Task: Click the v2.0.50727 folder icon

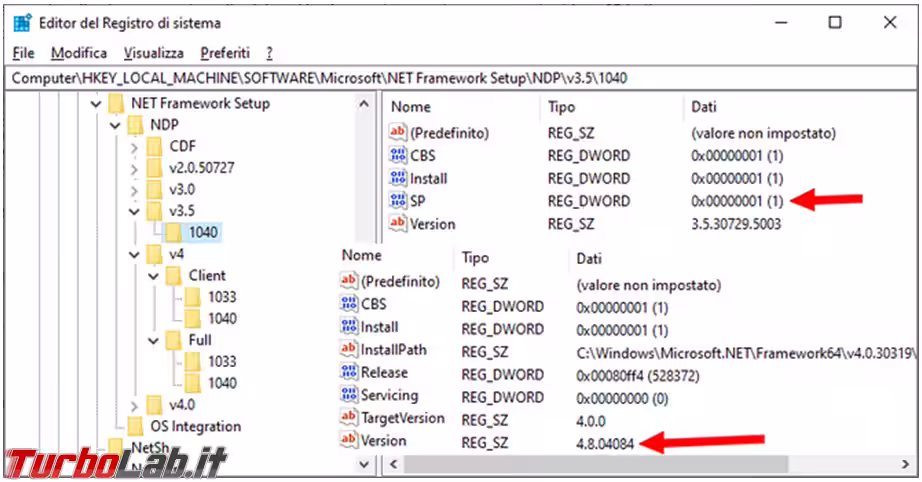Action: click(153, 167)
